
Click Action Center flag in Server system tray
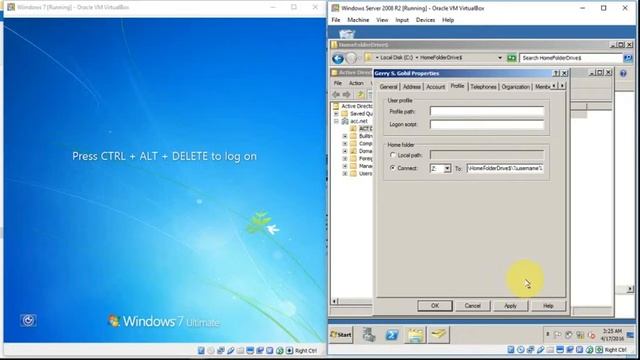pyautogui.click(x=558, y=335)
